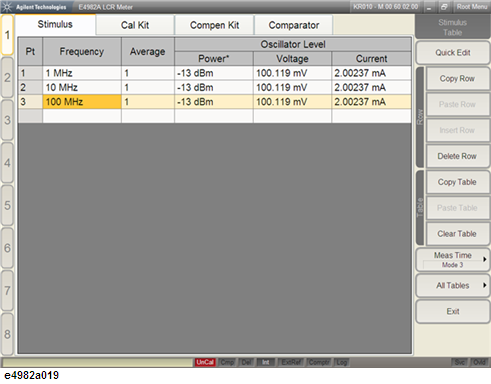Select table number 5 side tab
Viewport: 491px width, 384px height.
pos(7,205)
